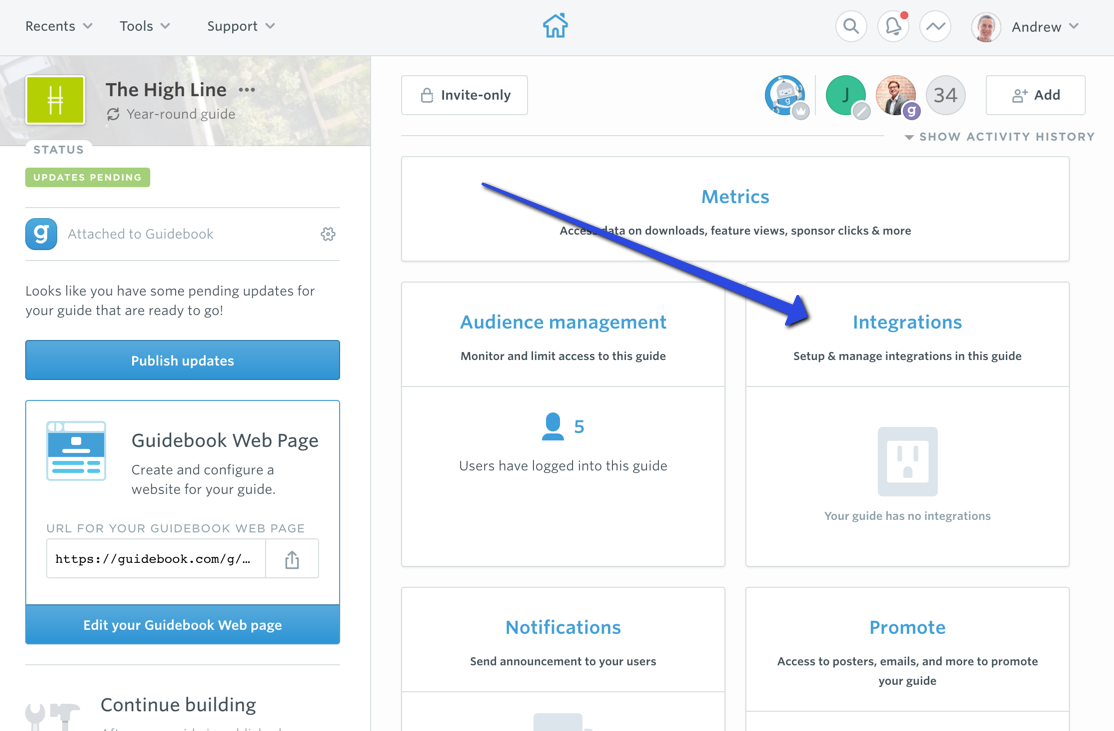This screenshot has height=731, width=1114.
Task: Open the notifications bell icon
Action: point(893,27)
